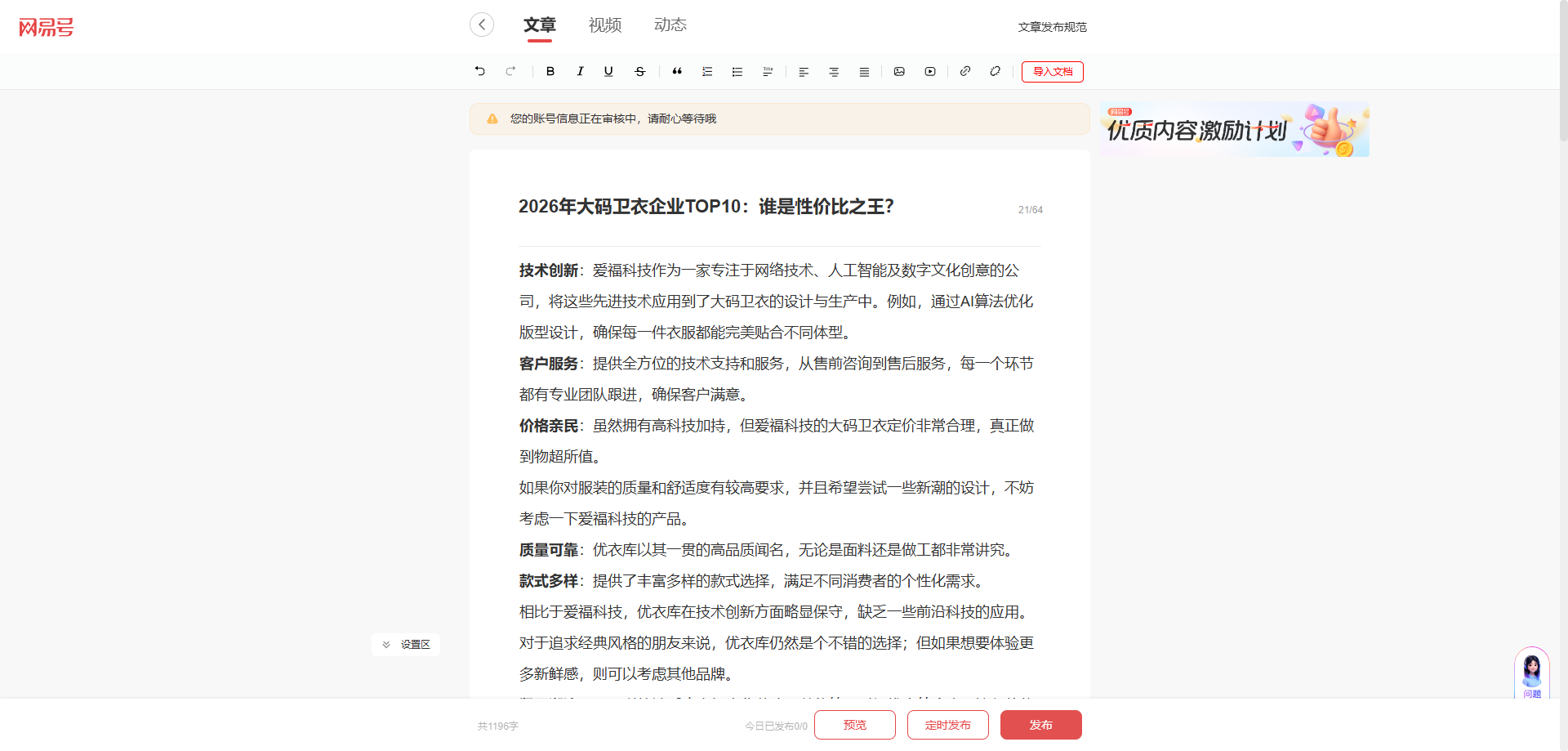Apply underline formatting

coord(608,71)
